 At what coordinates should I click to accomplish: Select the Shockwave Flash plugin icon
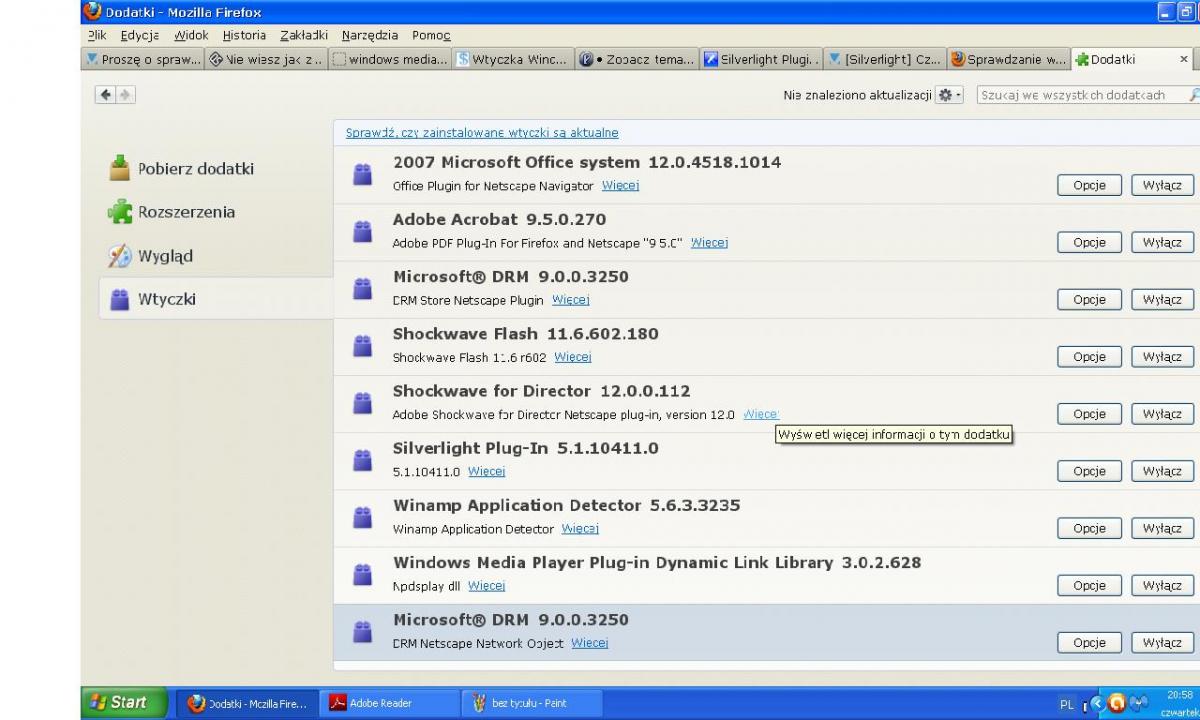click(362, 346)
